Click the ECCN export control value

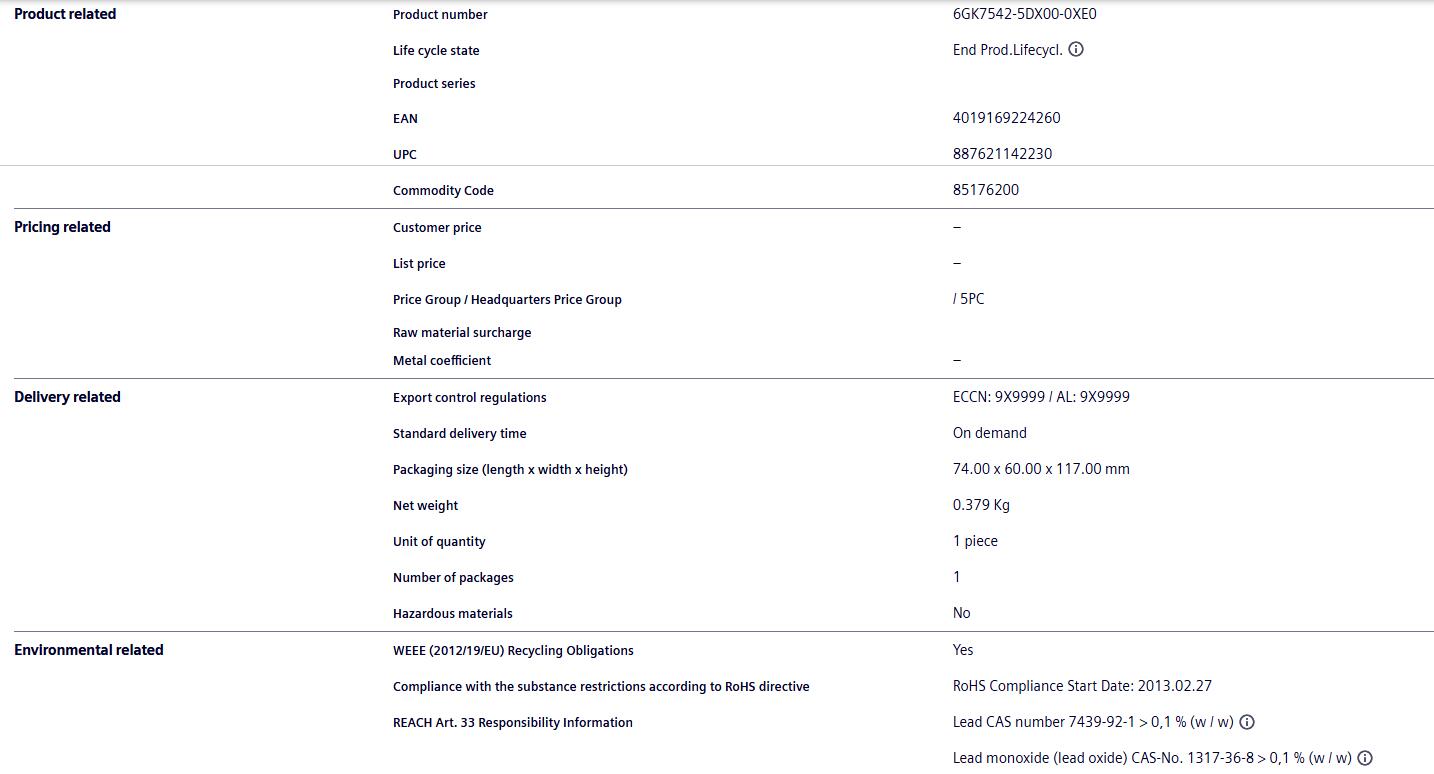(1041, 397)
